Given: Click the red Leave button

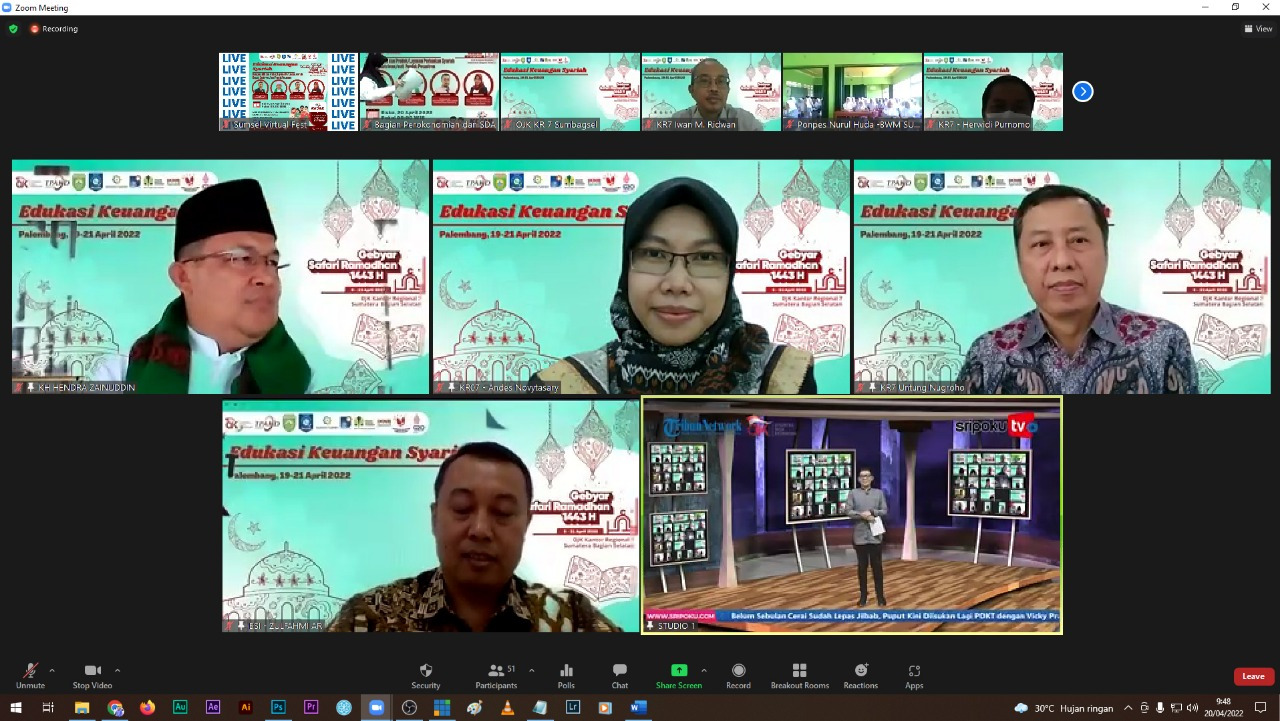Looking at the screenshot, I should point(1253,677).
